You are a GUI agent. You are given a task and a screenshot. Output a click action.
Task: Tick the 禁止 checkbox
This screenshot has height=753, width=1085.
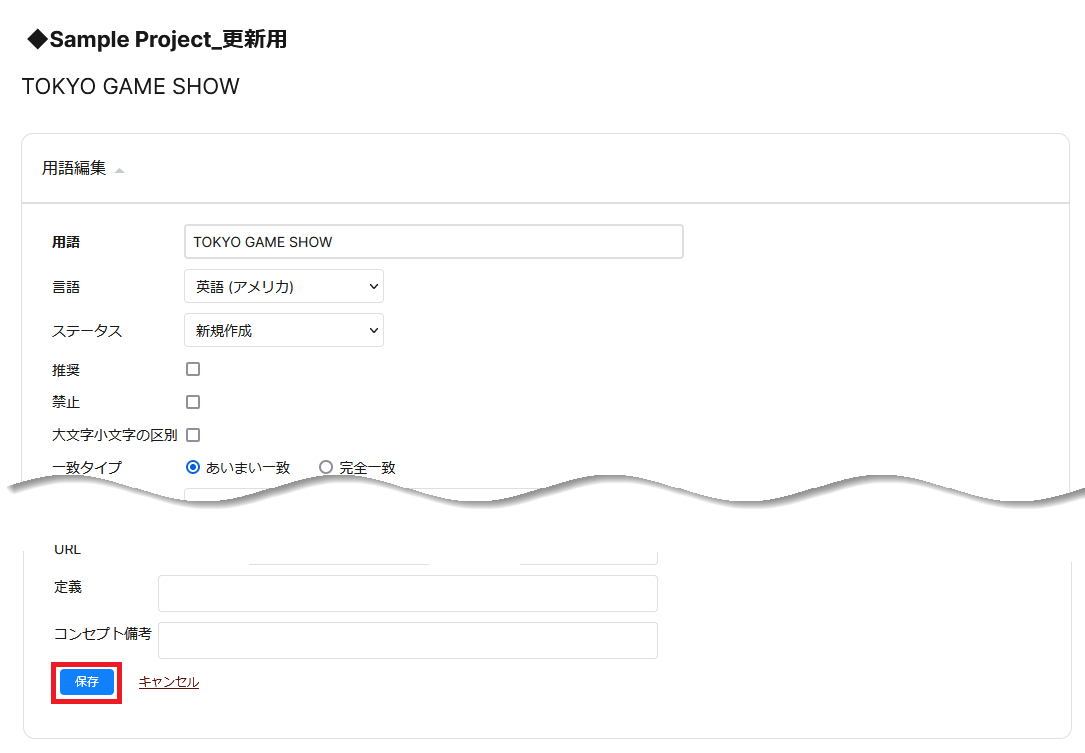(x=193, y=402)
